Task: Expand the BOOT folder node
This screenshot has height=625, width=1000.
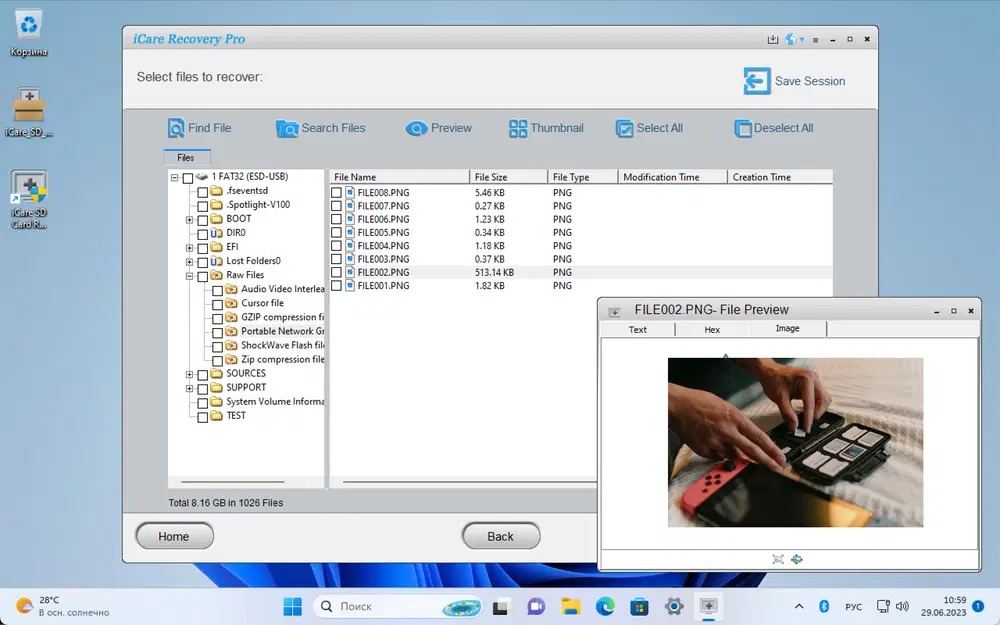Action: (189, 220)
